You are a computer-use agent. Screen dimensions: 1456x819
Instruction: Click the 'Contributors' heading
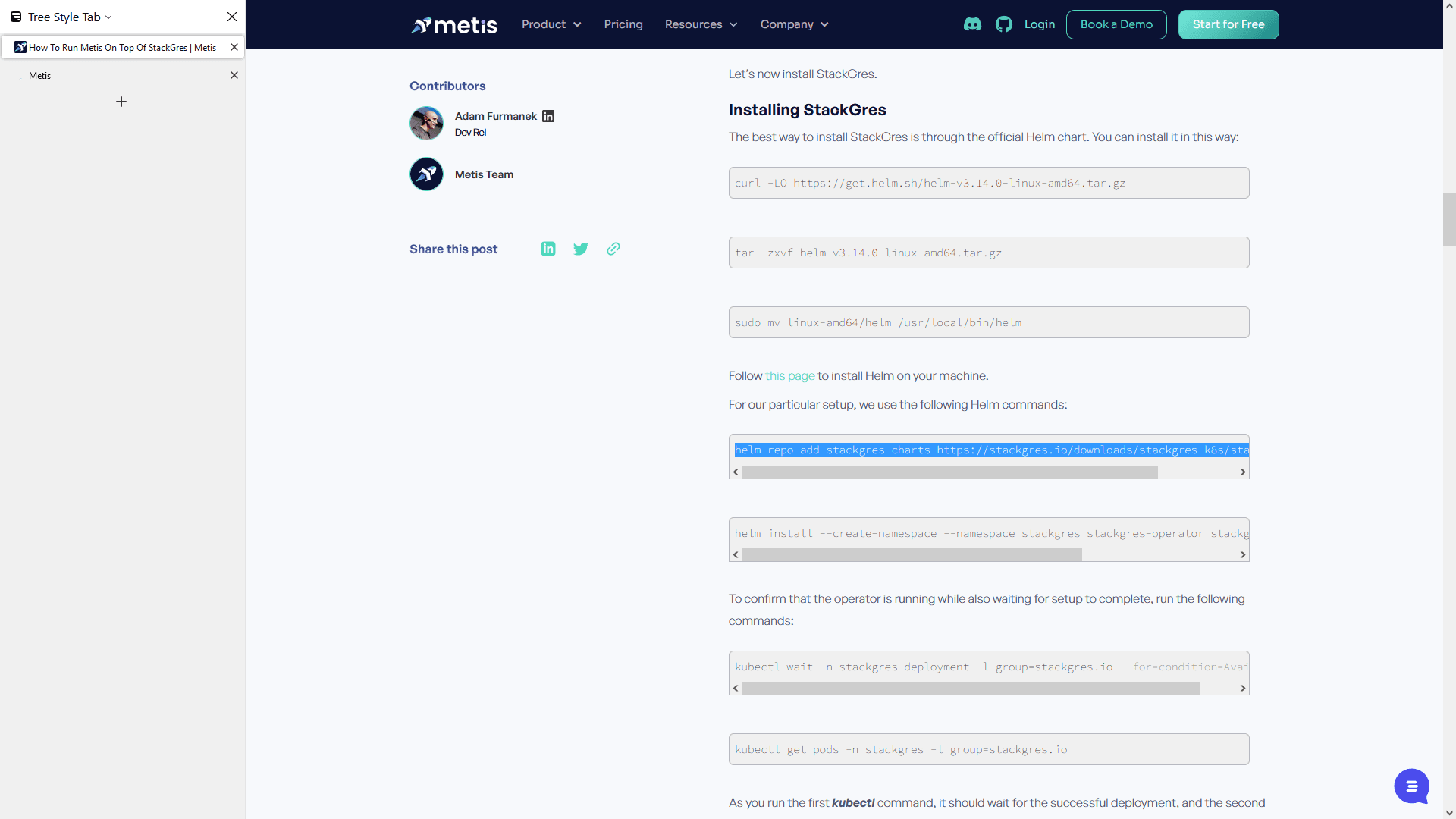[x=447, y=86]
